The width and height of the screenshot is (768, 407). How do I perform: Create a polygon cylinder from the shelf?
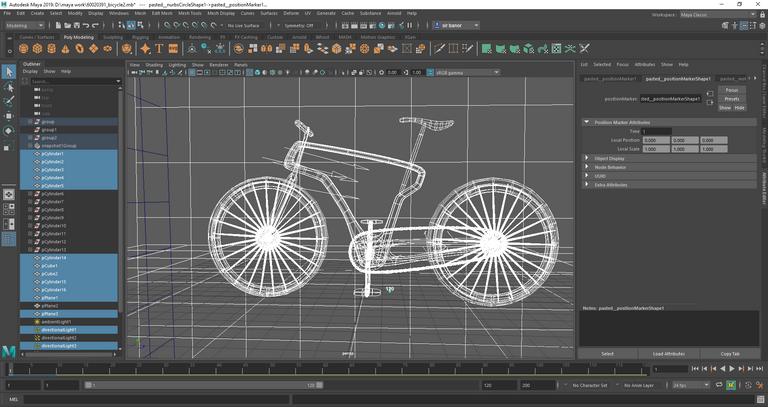tap(52, 47)
